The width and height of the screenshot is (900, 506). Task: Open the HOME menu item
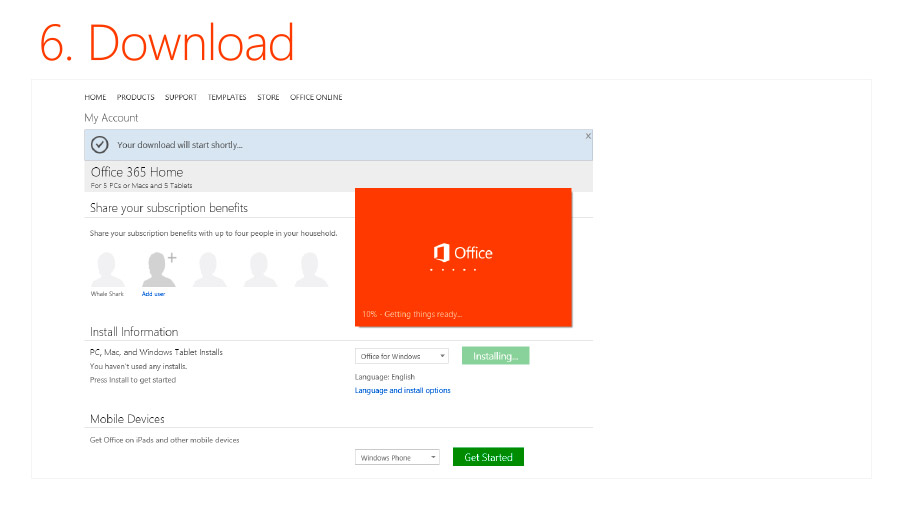click(x=95, y=98)
